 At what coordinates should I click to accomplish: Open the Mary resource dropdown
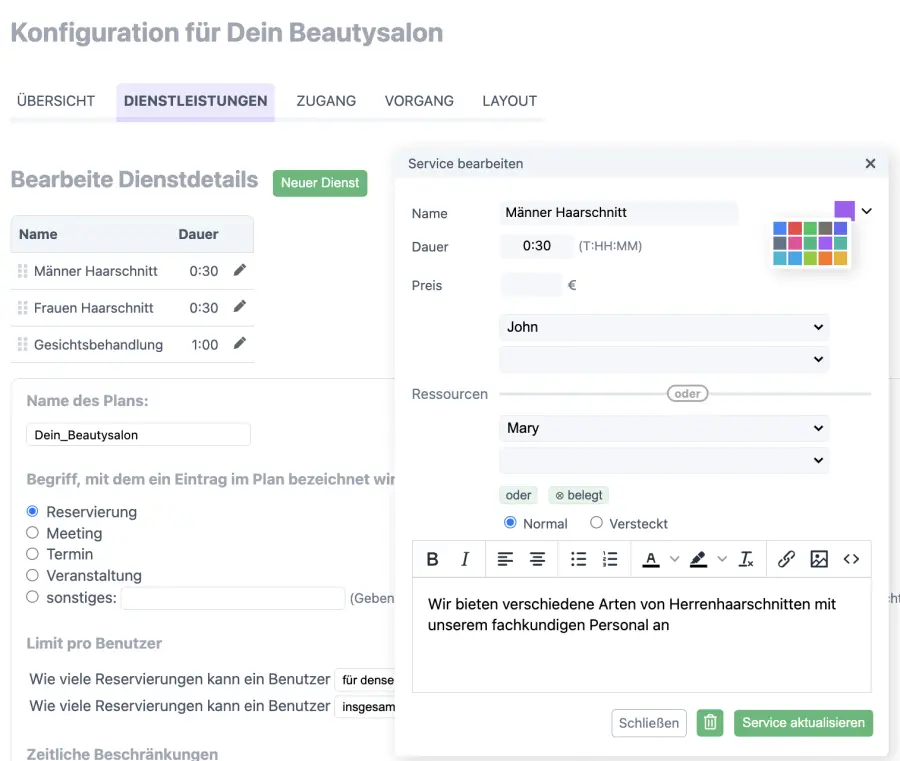(663, 428)
